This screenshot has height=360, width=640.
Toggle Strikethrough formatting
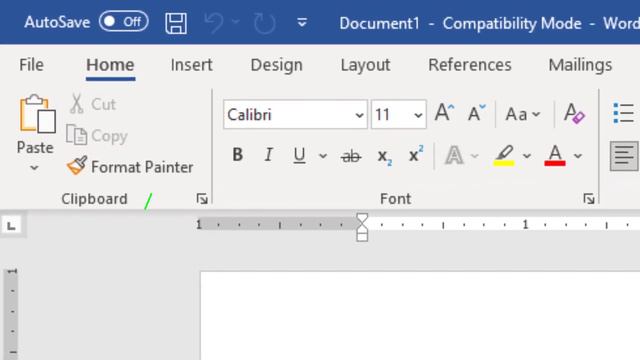click(x=351, y=156)
